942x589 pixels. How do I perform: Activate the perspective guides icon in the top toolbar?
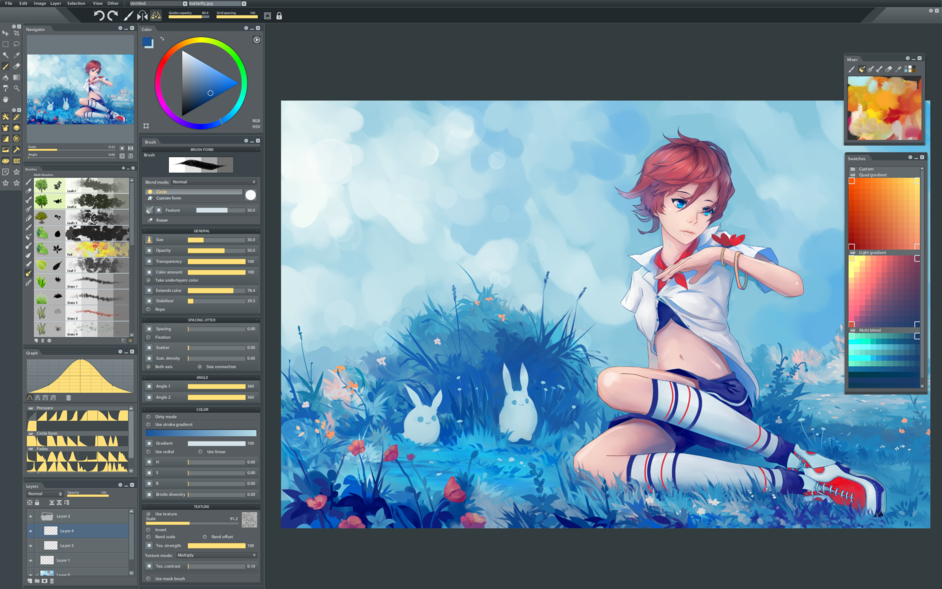(x=156, y=15)
